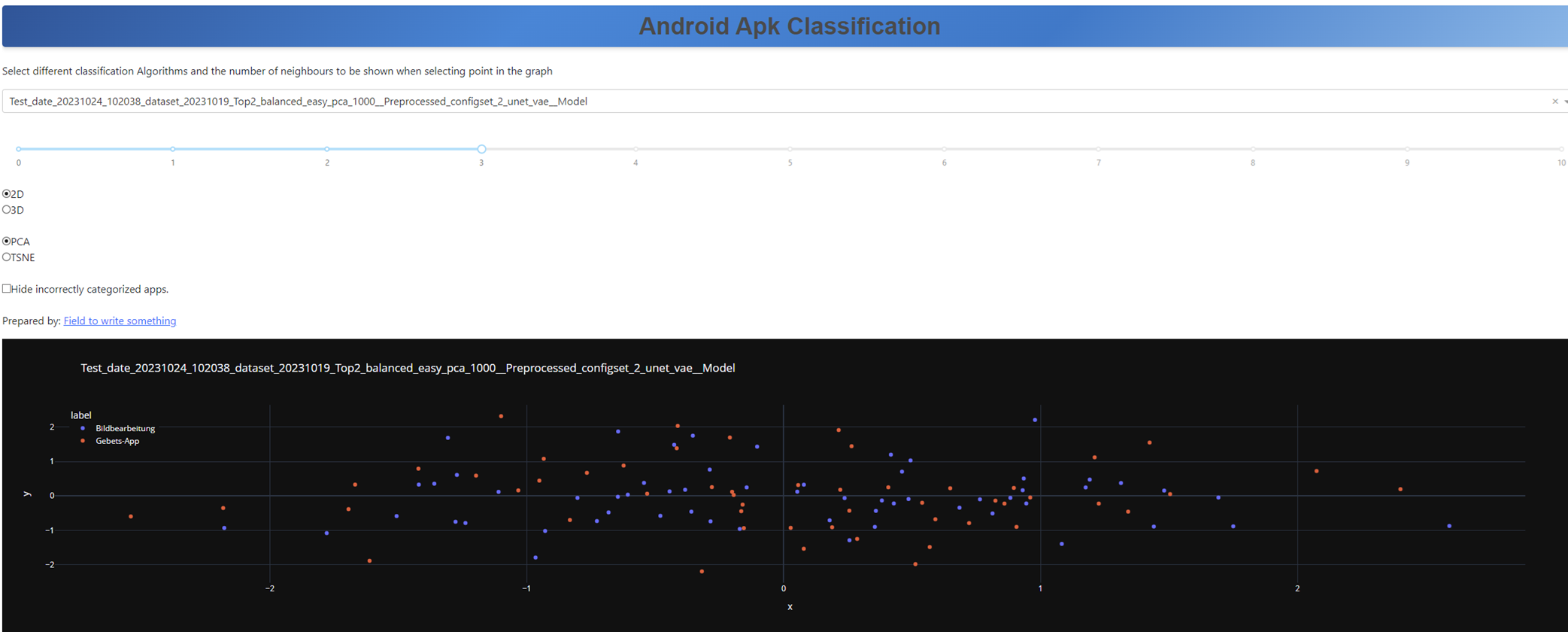Viewport: 1568px width, 632px height.
Task: Click the blue Bildbearbeitung legend marker
Action: tap(83, 429)
